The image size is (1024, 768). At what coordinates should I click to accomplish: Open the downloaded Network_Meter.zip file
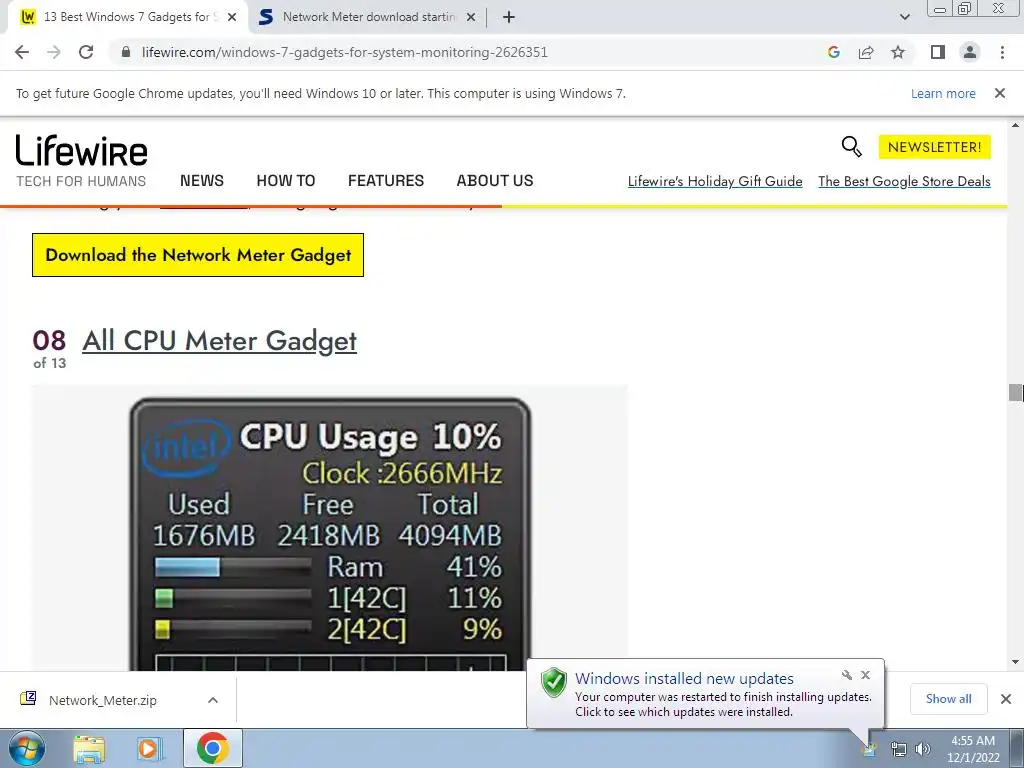[x=103, y=700]
